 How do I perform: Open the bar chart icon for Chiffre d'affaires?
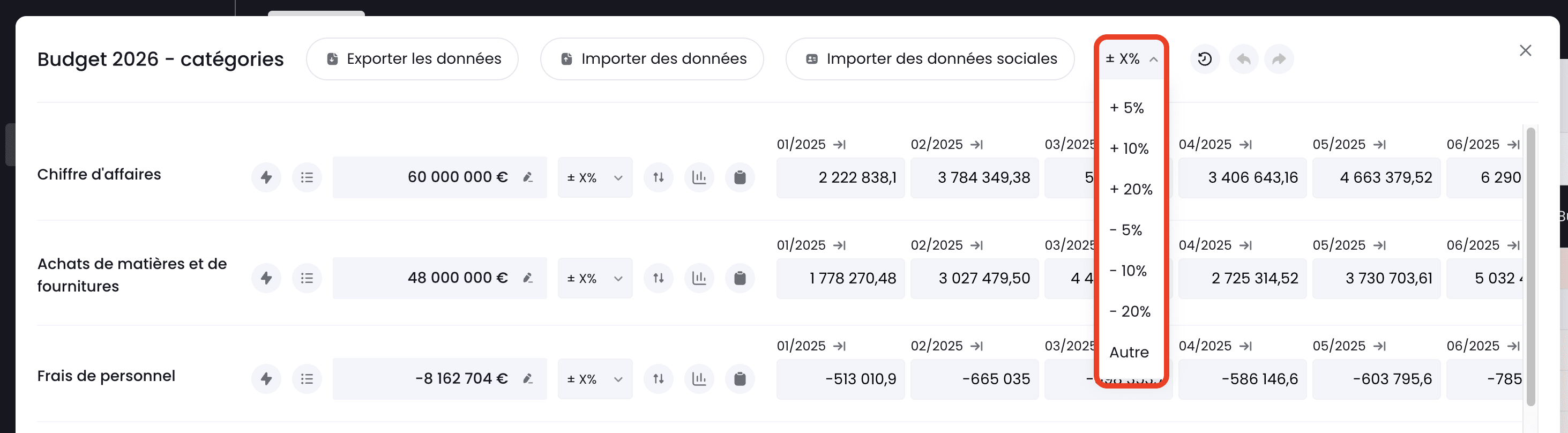click(699, 178)
